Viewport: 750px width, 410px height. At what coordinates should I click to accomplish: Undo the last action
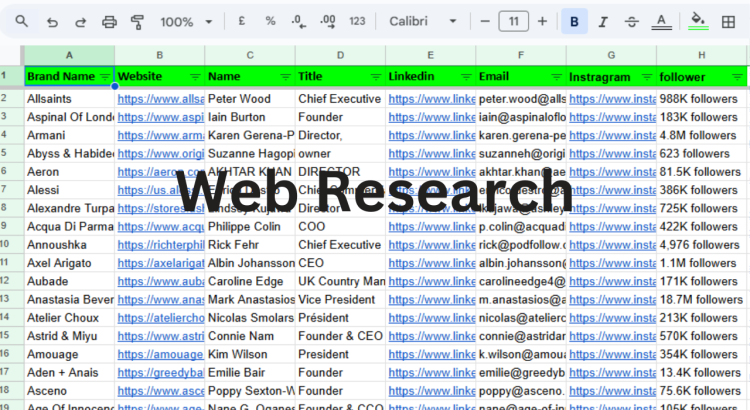click(x=52, y=22)
